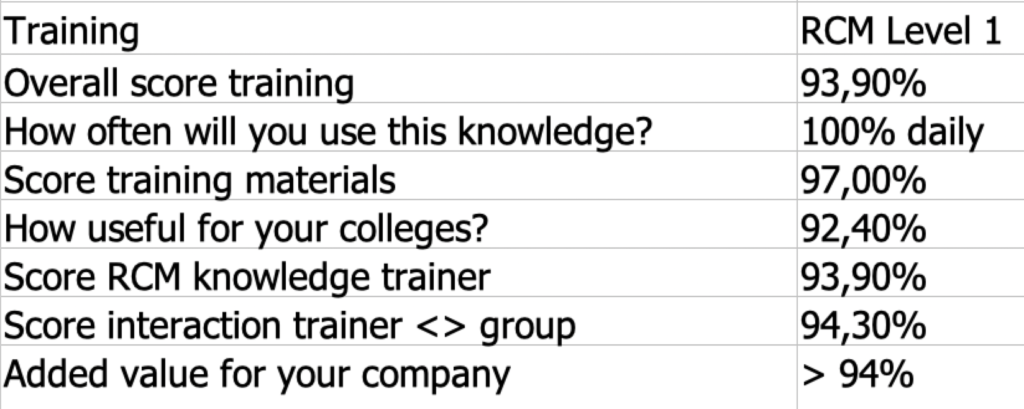Click the 93,90% RCM knowledge trainer value
The height and width of the screenshot is (409, 1024).
point(863,277)
